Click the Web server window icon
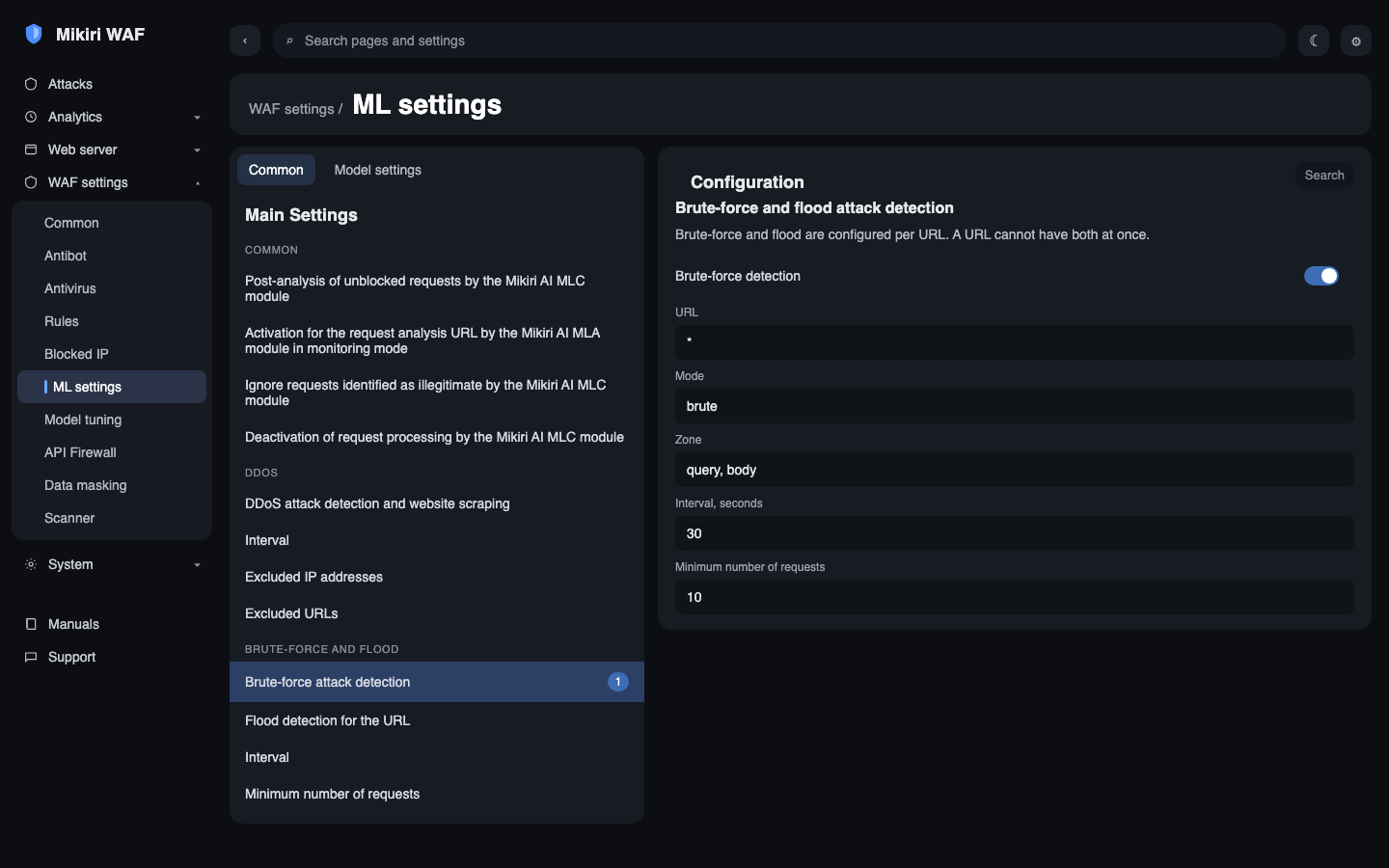This screenshot has height=868, width=1389. [31, 149]
